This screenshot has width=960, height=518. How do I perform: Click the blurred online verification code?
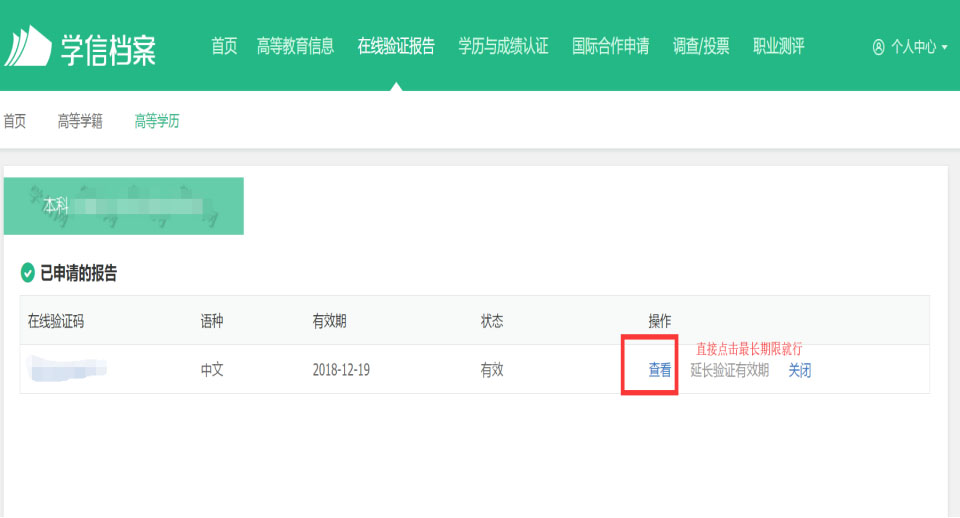tap(67, 369)
